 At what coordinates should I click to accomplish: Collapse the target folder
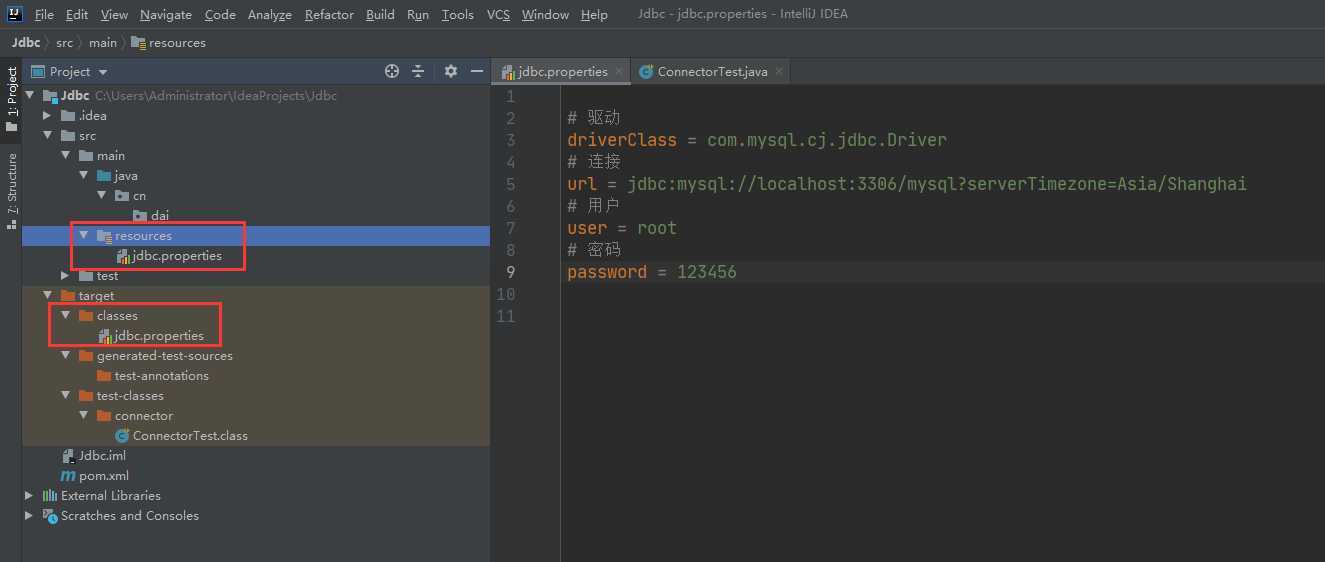47,296
